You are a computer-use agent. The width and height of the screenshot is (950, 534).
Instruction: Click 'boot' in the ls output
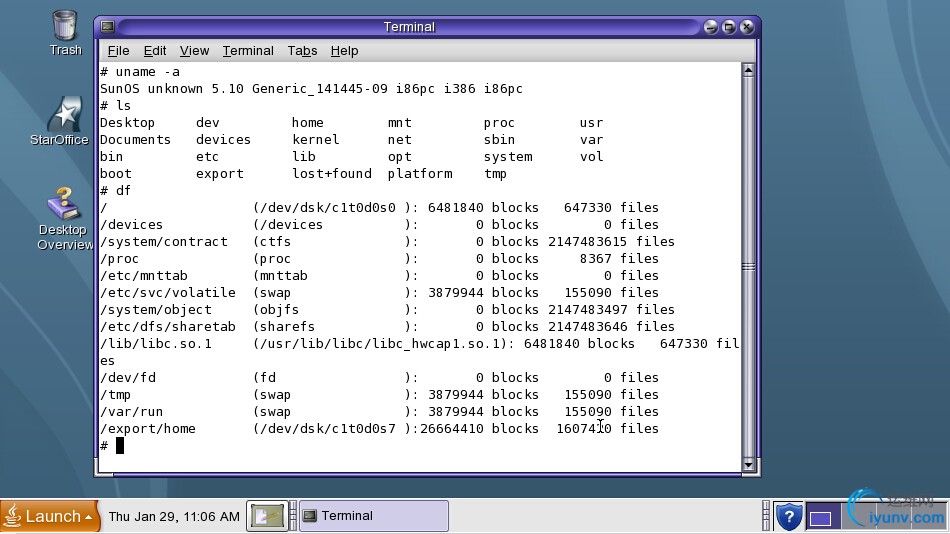pos(115,173)
